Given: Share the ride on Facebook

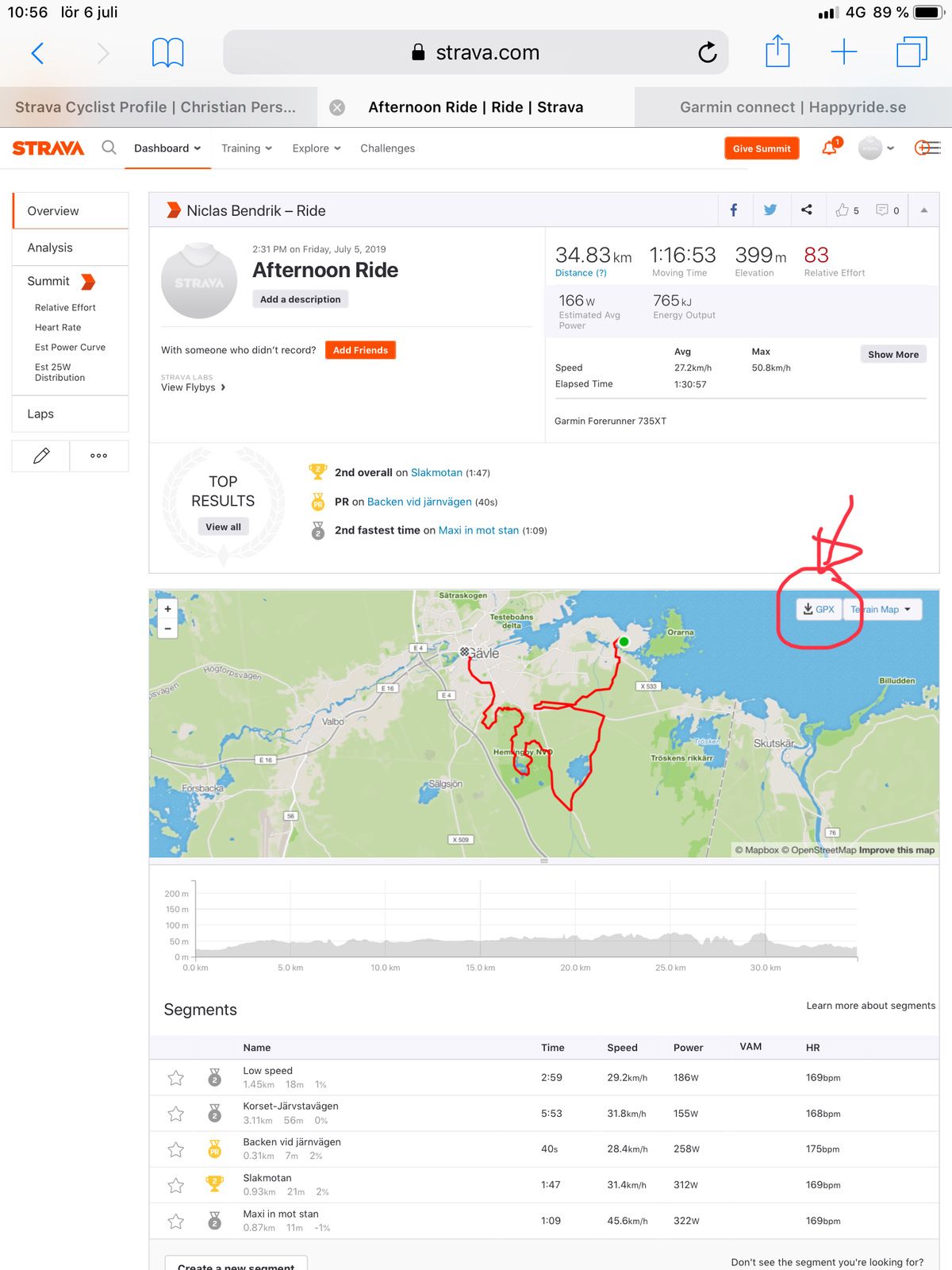Looking at the screenshot, I should point(734,210).
